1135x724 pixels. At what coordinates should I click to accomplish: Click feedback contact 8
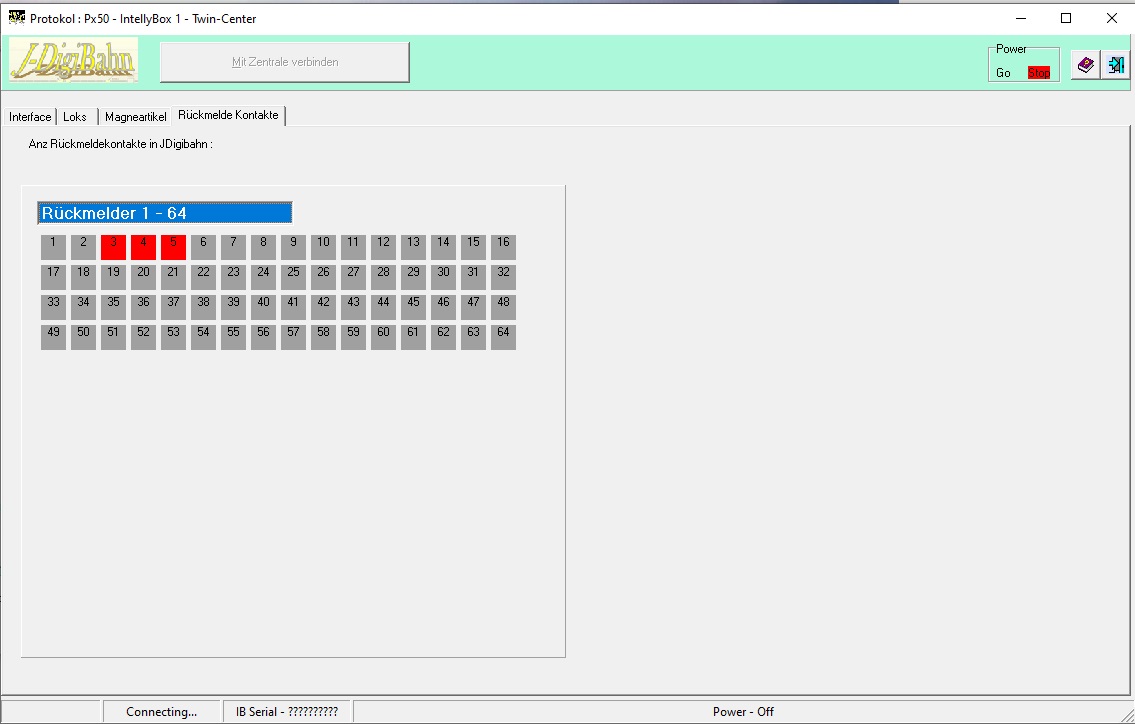tap(263, 248)
